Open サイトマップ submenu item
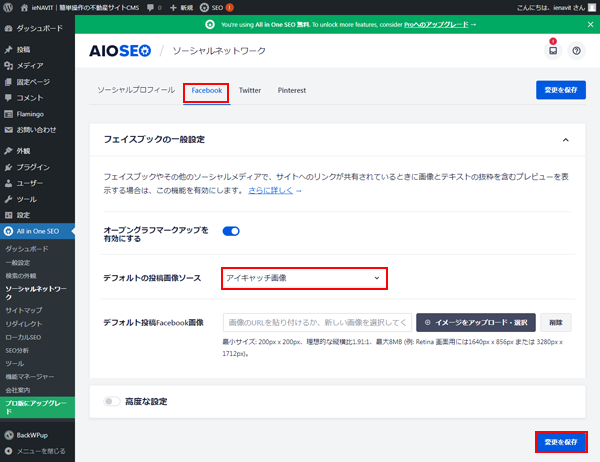Screen dimensions: 600x462 point(24,310)
